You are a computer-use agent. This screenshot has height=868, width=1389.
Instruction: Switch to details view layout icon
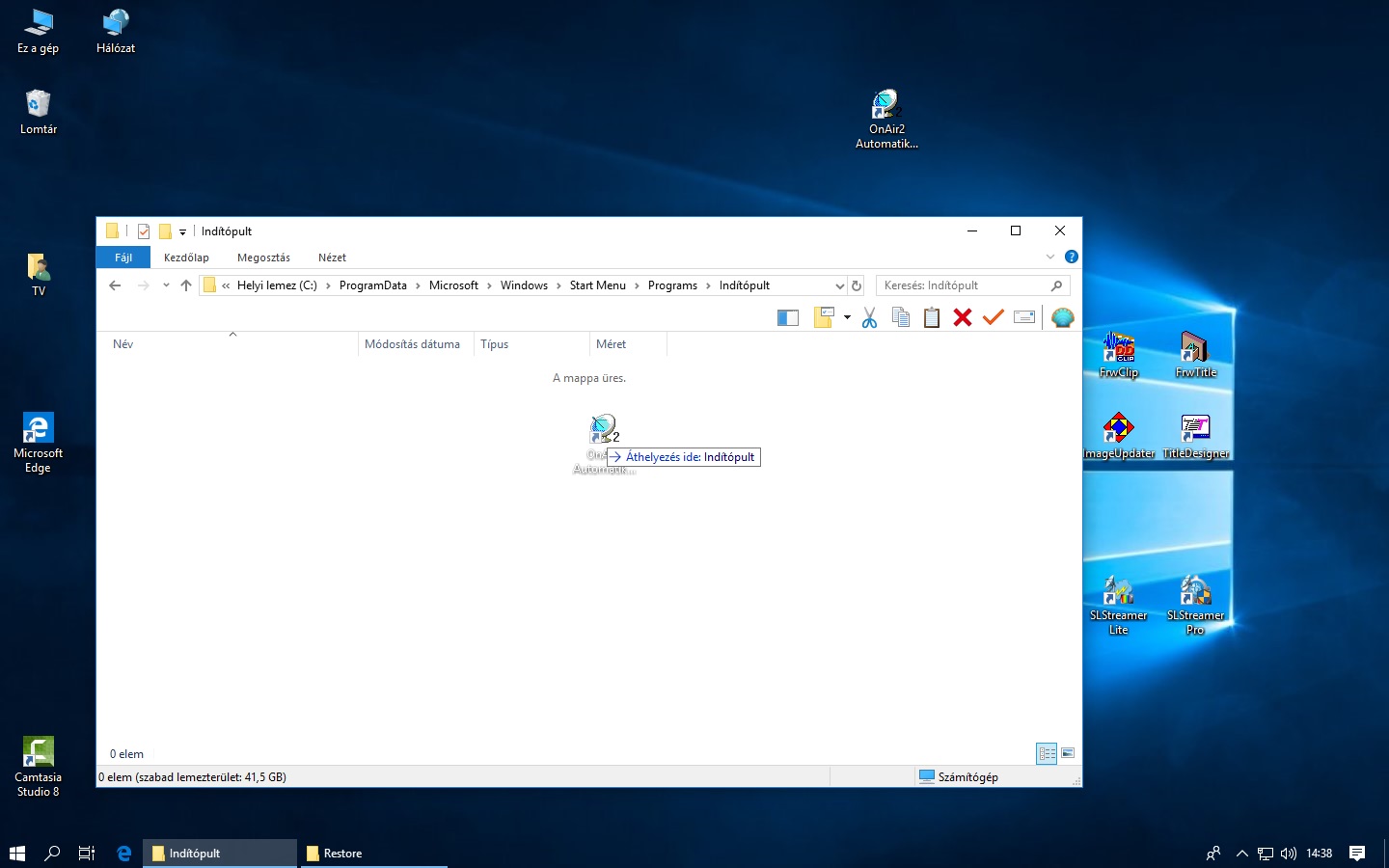1047,753
